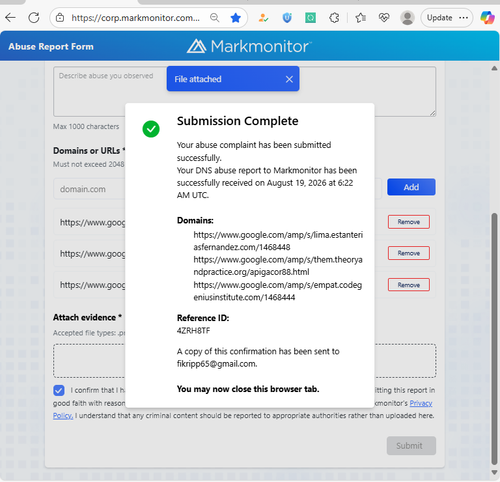Click the fikripp65@gmail.com address text
Viewport: 500px width, 482px height.
(x=217, y=364)
